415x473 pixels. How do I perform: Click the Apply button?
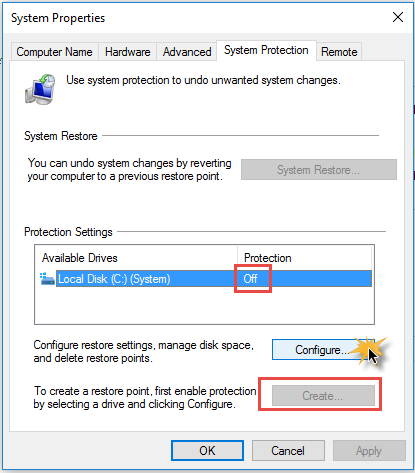coord(369,451)
